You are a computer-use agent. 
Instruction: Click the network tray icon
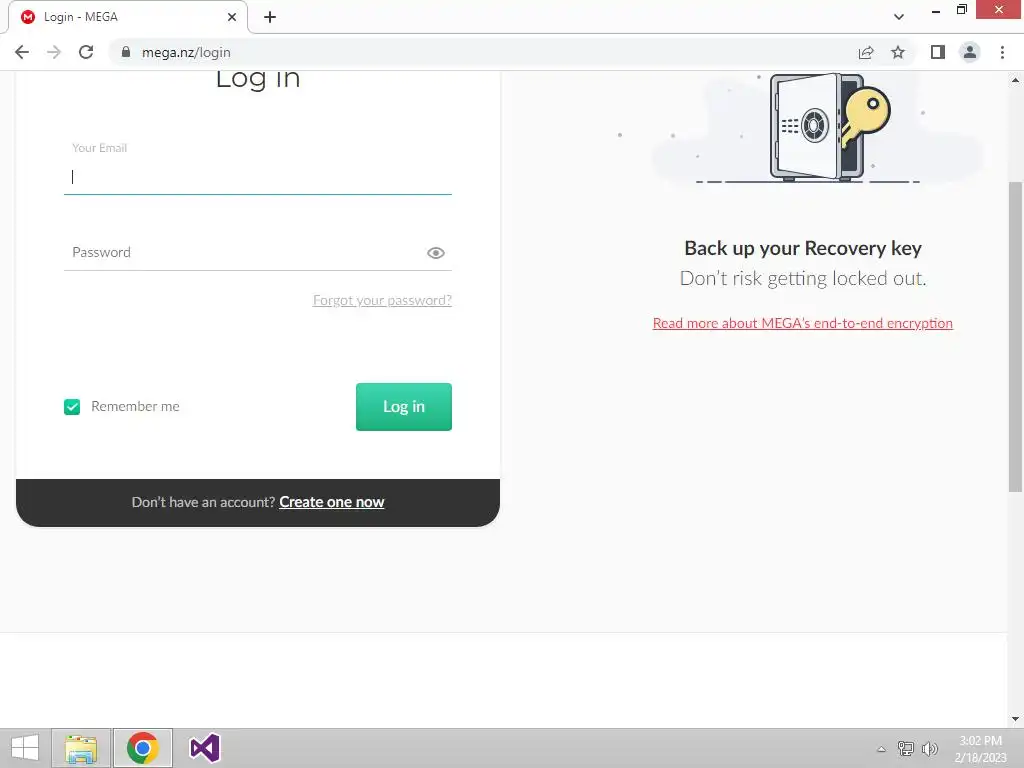(x=906, y=748)
